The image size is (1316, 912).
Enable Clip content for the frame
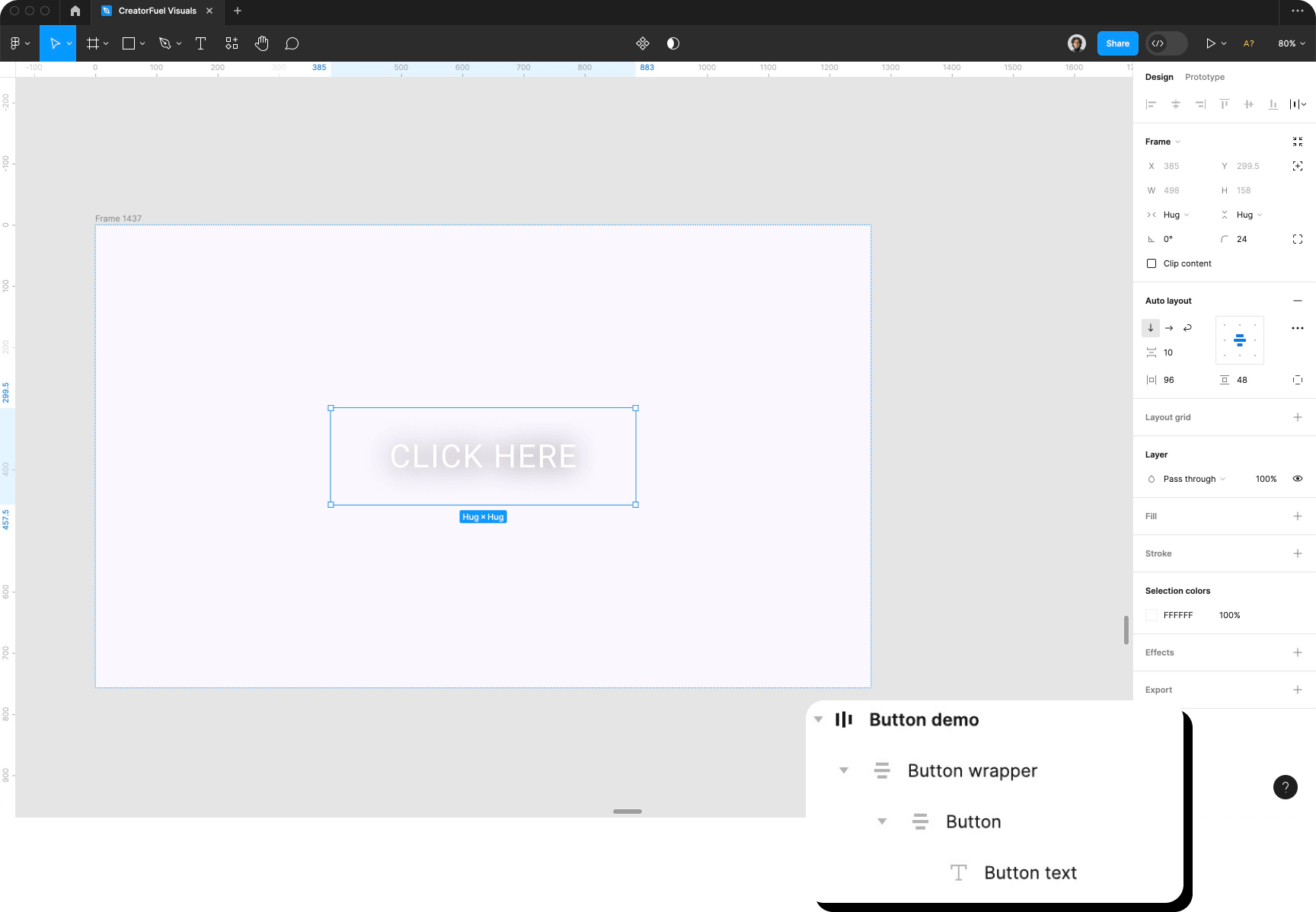1151,263
